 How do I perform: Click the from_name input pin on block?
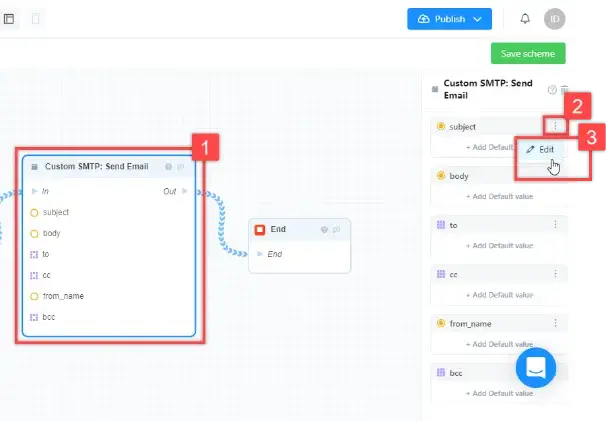click(34, 296)
